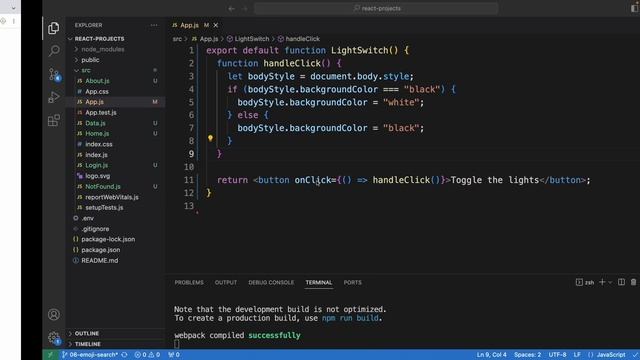The image size is (640, 360).
Task: Change encoding via UTF-8 status item
Action: tap(558, 355)
